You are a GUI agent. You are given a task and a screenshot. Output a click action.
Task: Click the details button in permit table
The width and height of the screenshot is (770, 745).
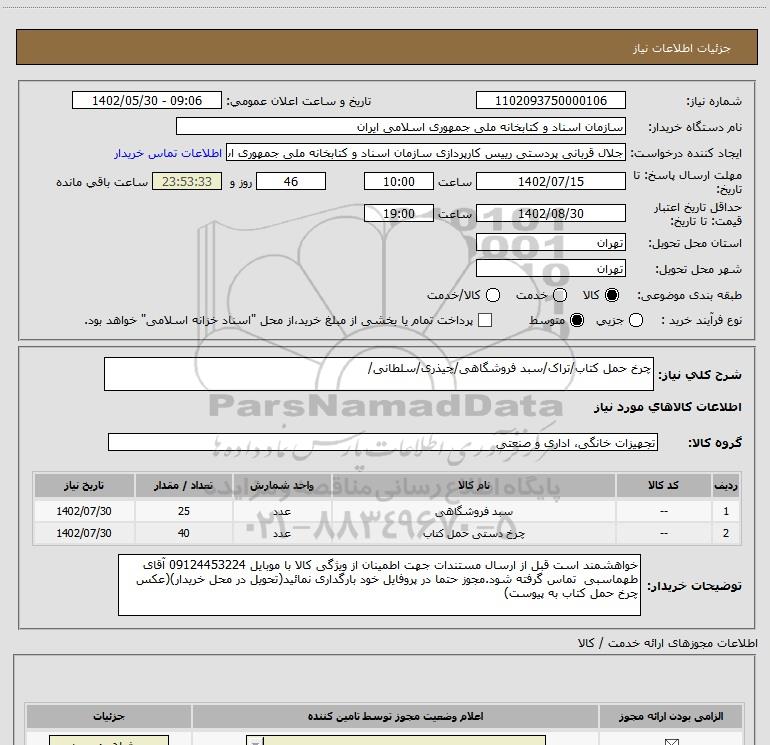109,741
